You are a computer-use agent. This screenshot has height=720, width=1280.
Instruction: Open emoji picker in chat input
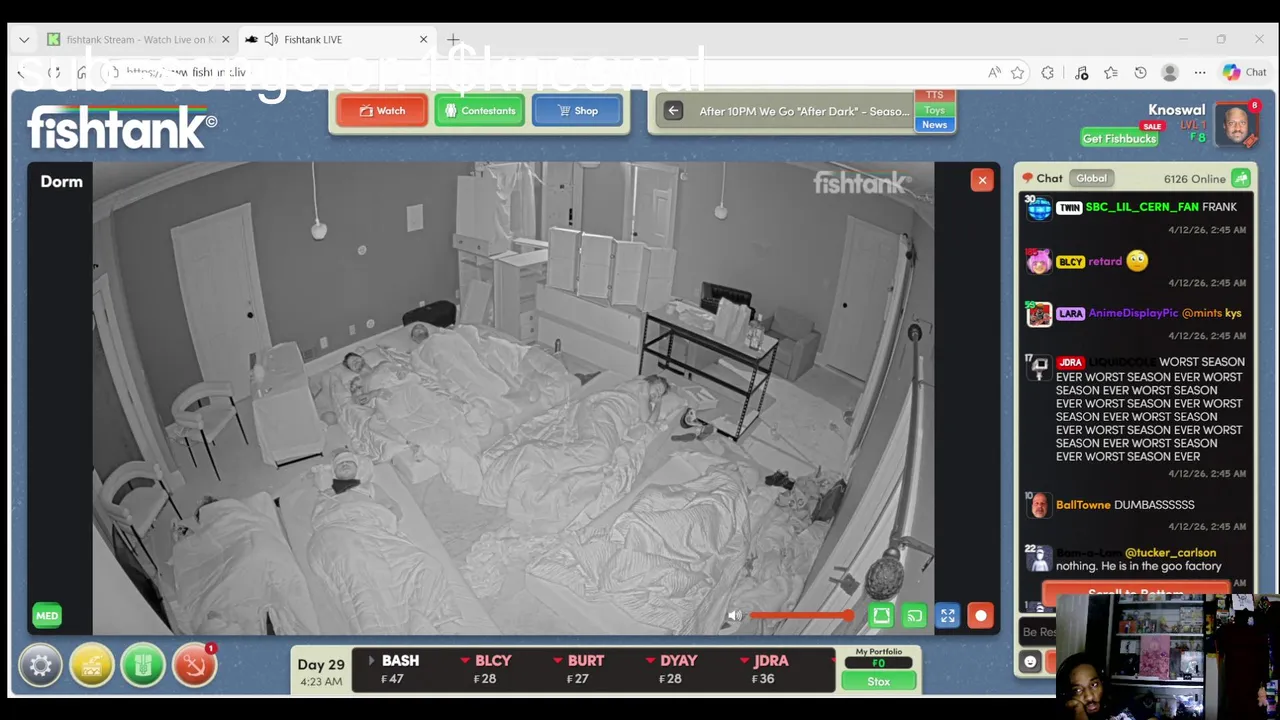point(1030,662)
